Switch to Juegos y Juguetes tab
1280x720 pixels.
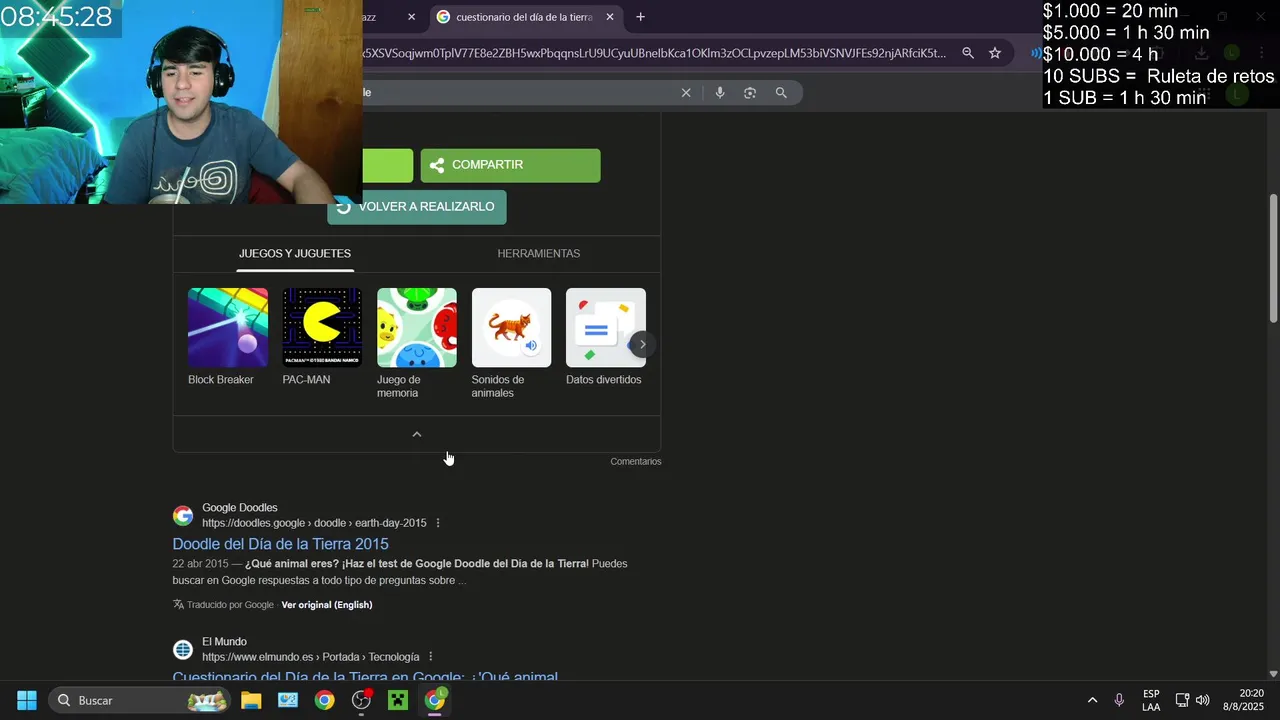click(295, 254)
